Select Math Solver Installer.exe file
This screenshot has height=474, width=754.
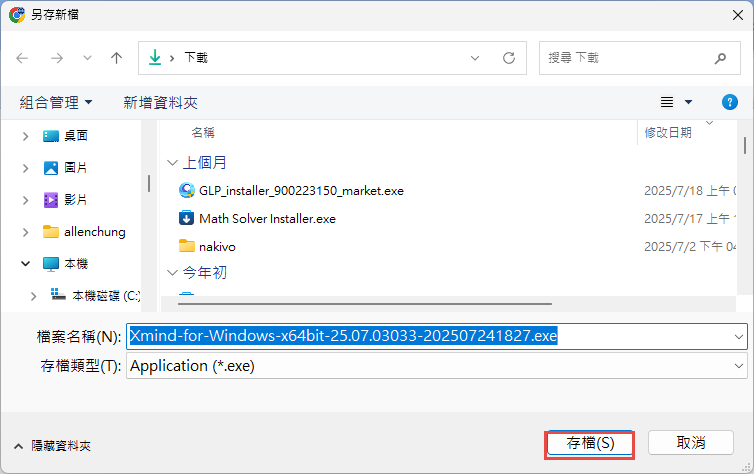point(267,219)
